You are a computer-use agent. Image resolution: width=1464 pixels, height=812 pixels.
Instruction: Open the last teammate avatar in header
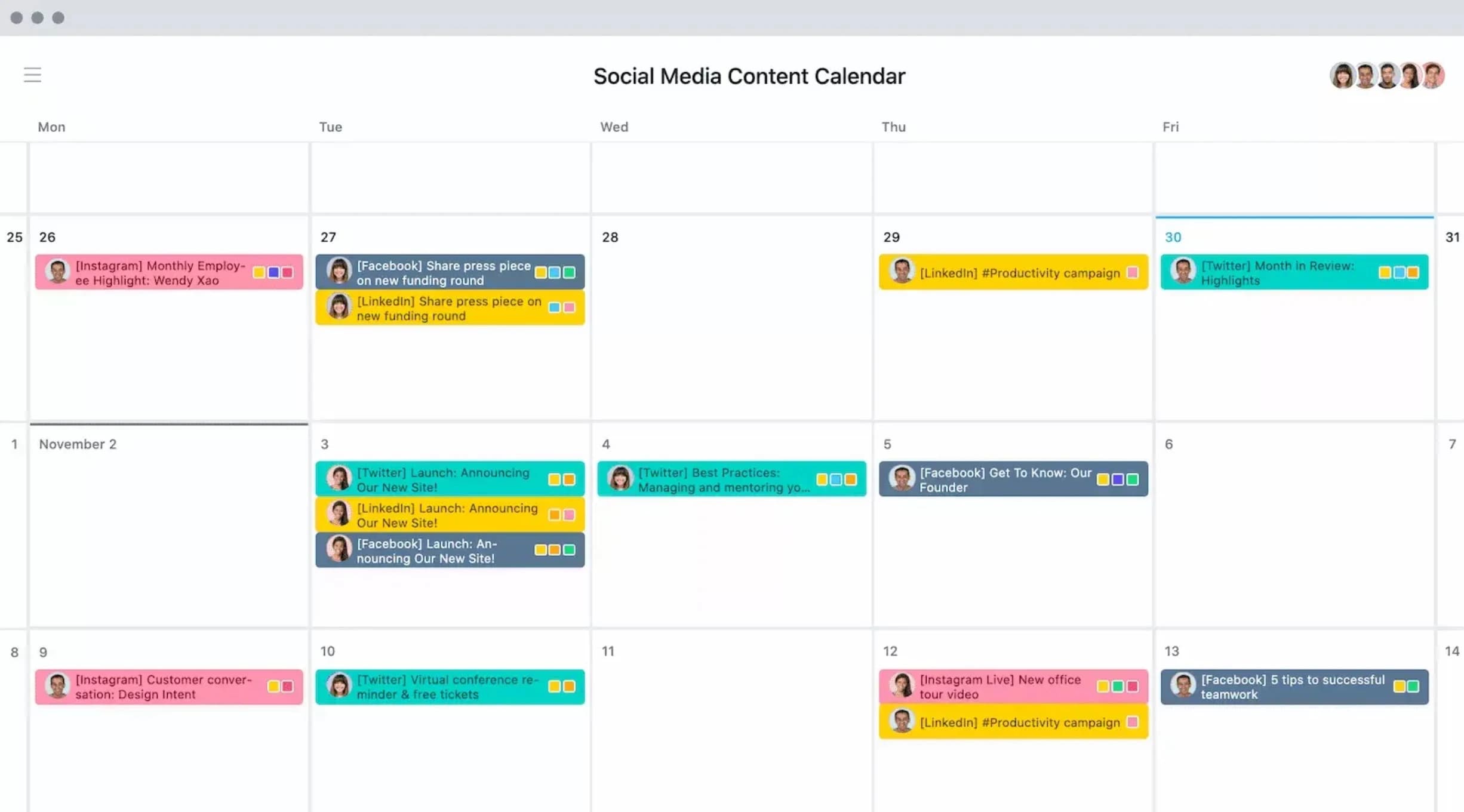coord(1434,76)
